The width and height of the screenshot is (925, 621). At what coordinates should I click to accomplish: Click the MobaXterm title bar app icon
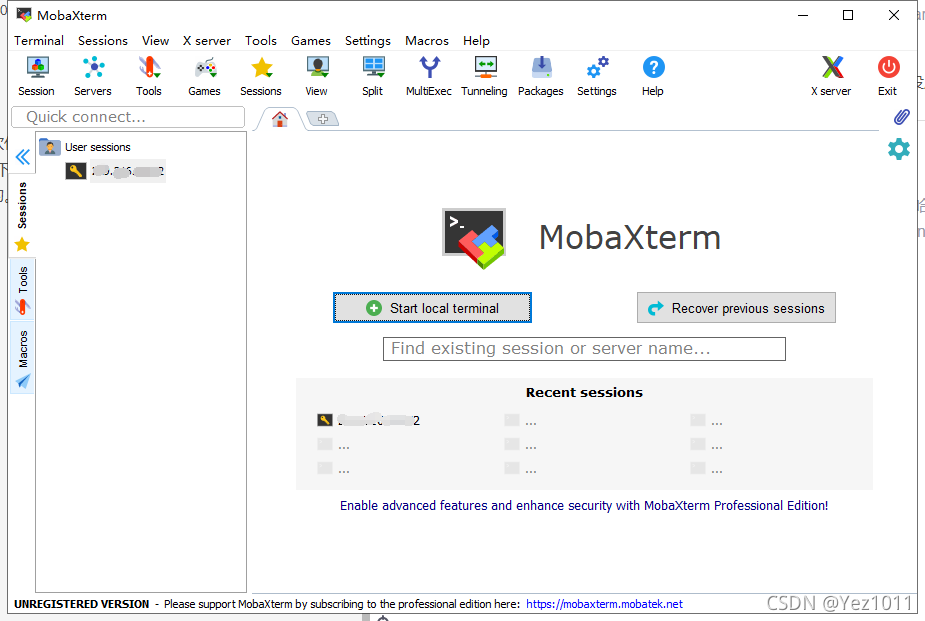pyautogui.click(x=24, y=15)
